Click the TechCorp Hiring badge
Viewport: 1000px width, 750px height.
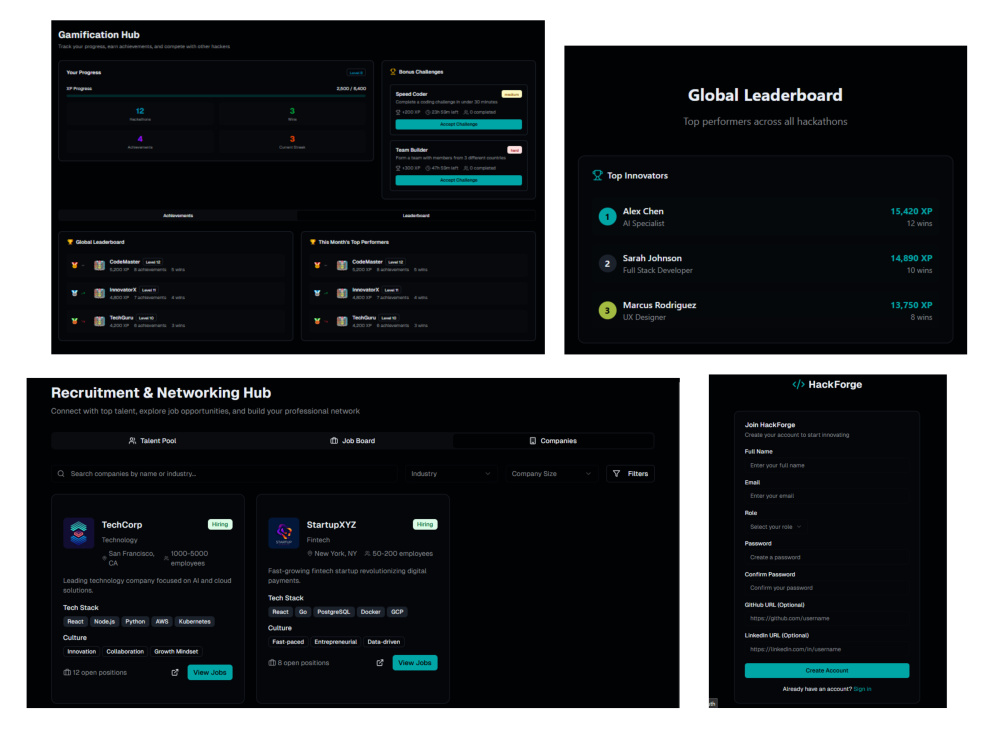coord(220,525)
